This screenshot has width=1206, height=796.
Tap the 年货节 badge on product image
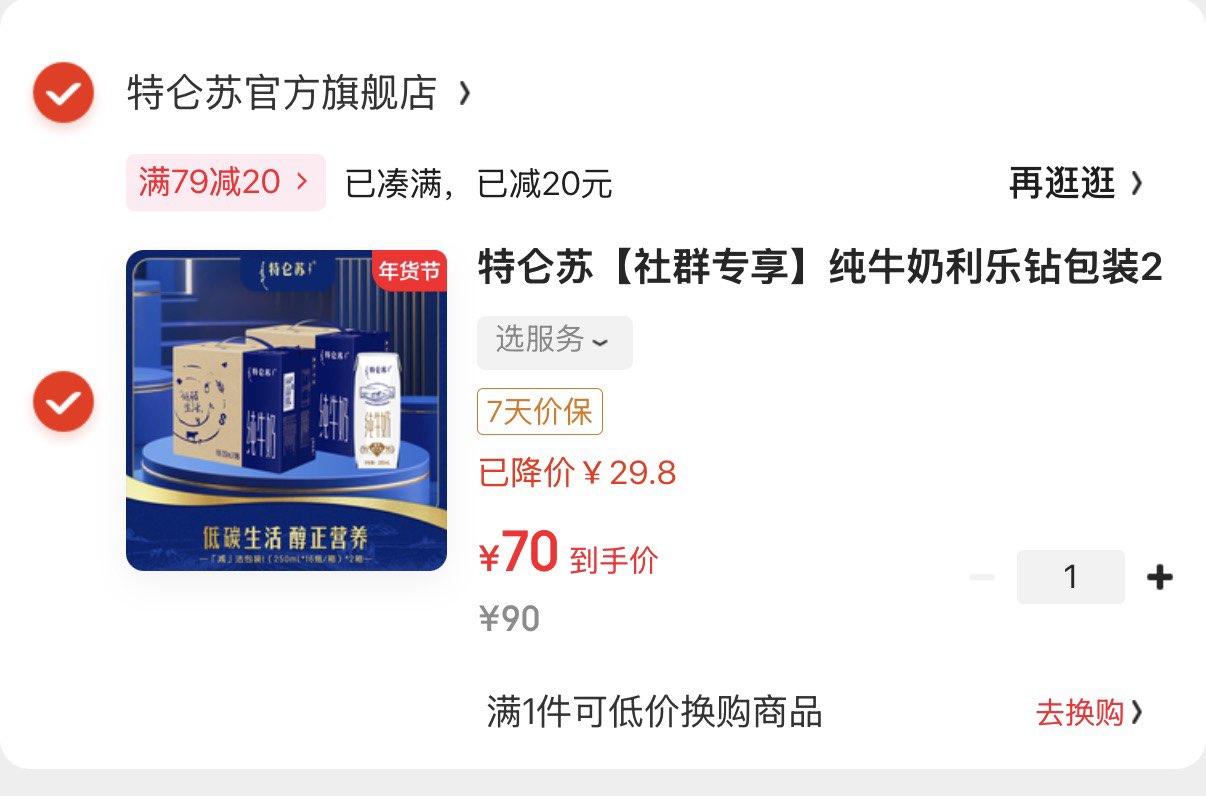pos(409,270)
